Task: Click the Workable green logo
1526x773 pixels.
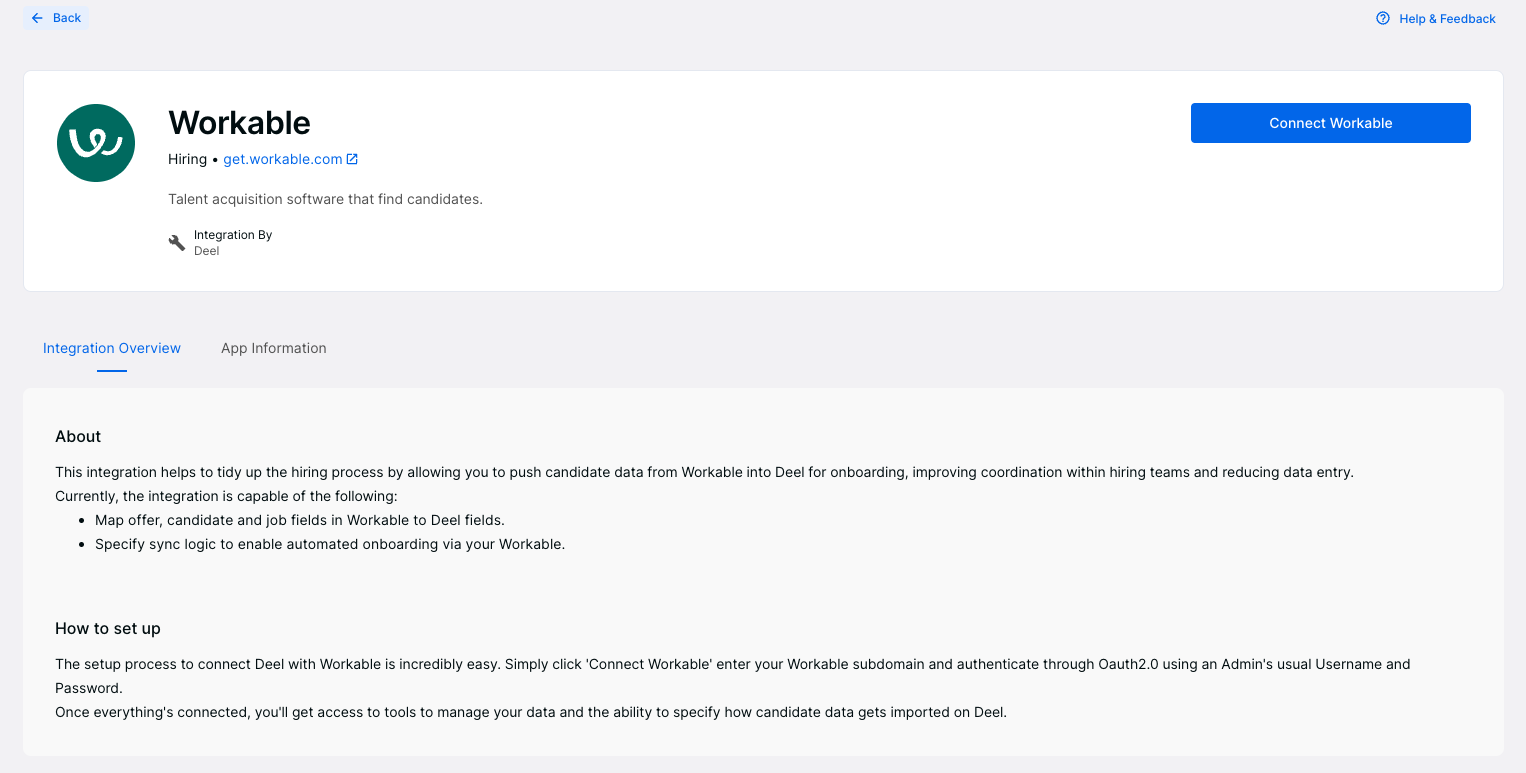Action: pos(96,143)
